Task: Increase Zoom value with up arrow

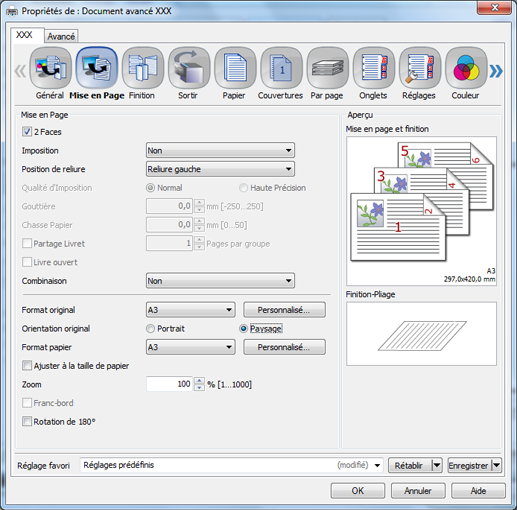Action: (x=199, y=381)
